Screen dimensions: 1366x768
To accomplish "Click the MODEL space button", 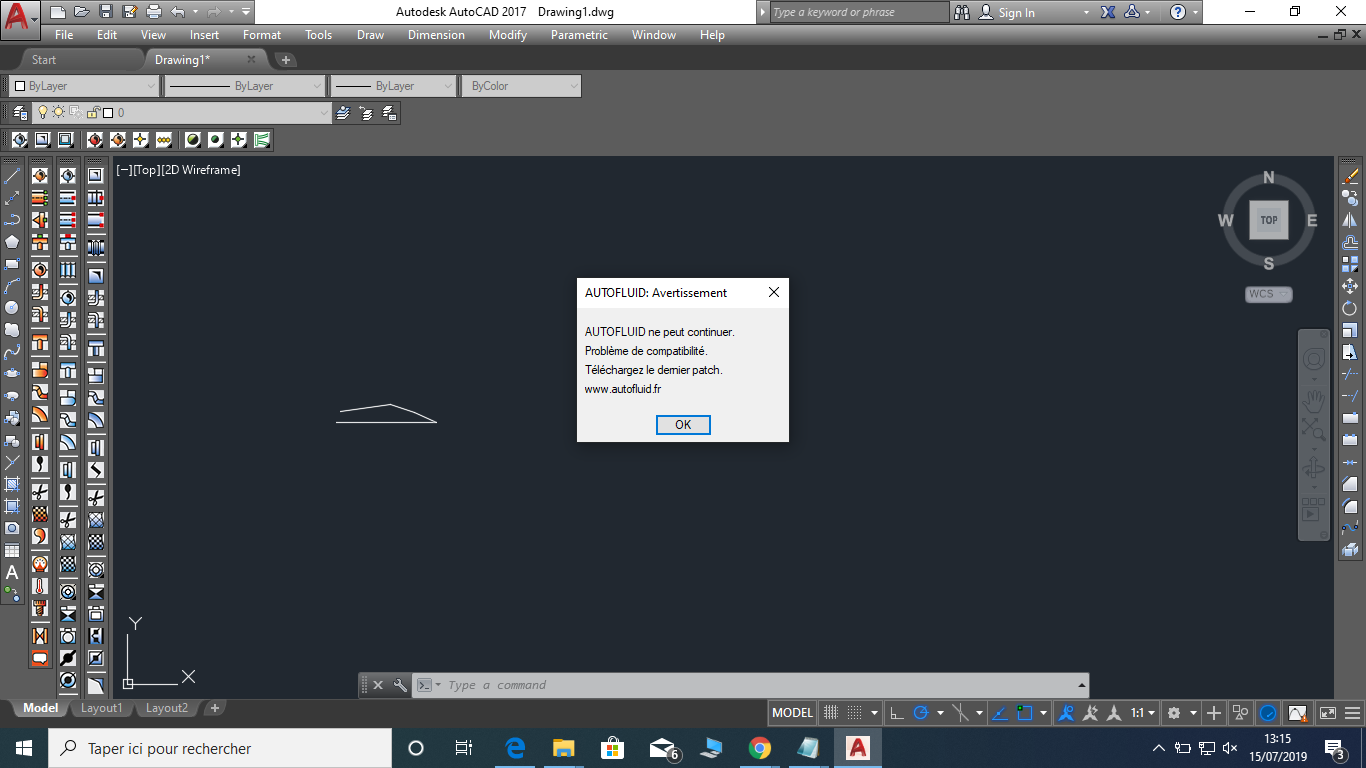I will pos(793,713).
